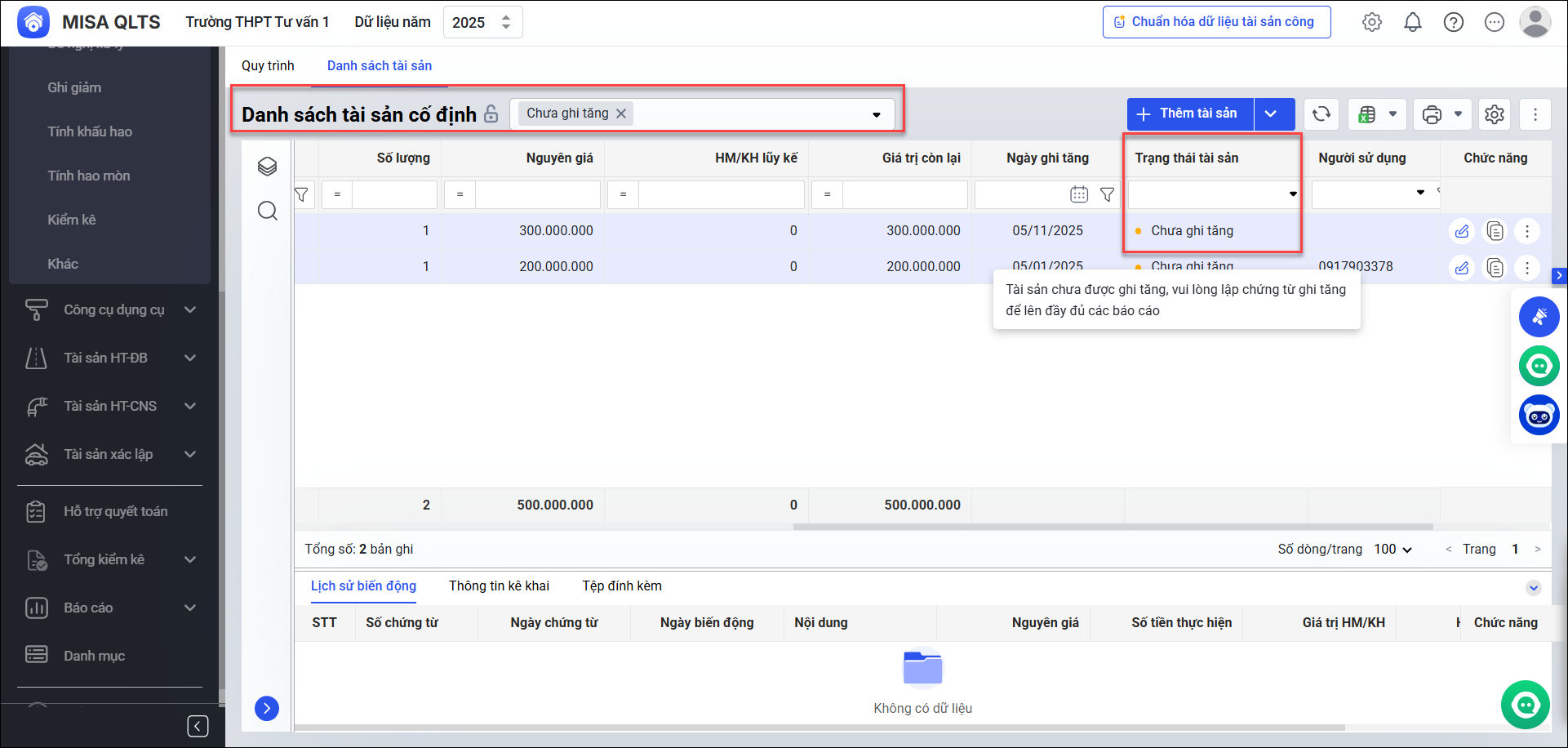This screenshot has width=1568, height=748.
Task: Open the 'Thông tin kê khai' tab
Action: tap(499, 585)
